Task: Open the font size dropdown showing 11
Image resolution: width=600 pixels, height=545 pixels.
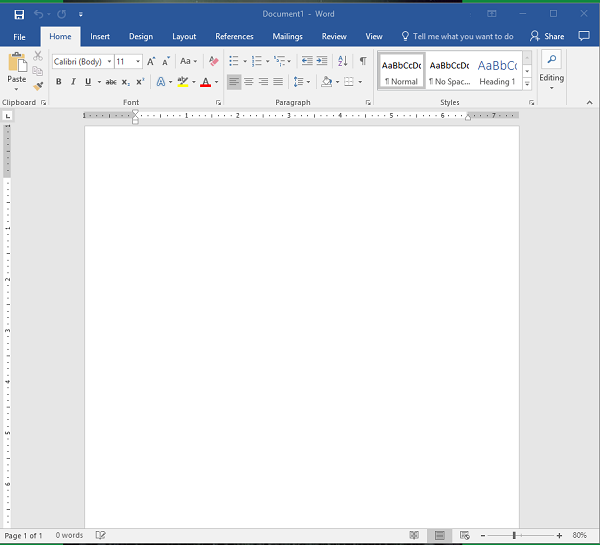Action: [138, 62]
